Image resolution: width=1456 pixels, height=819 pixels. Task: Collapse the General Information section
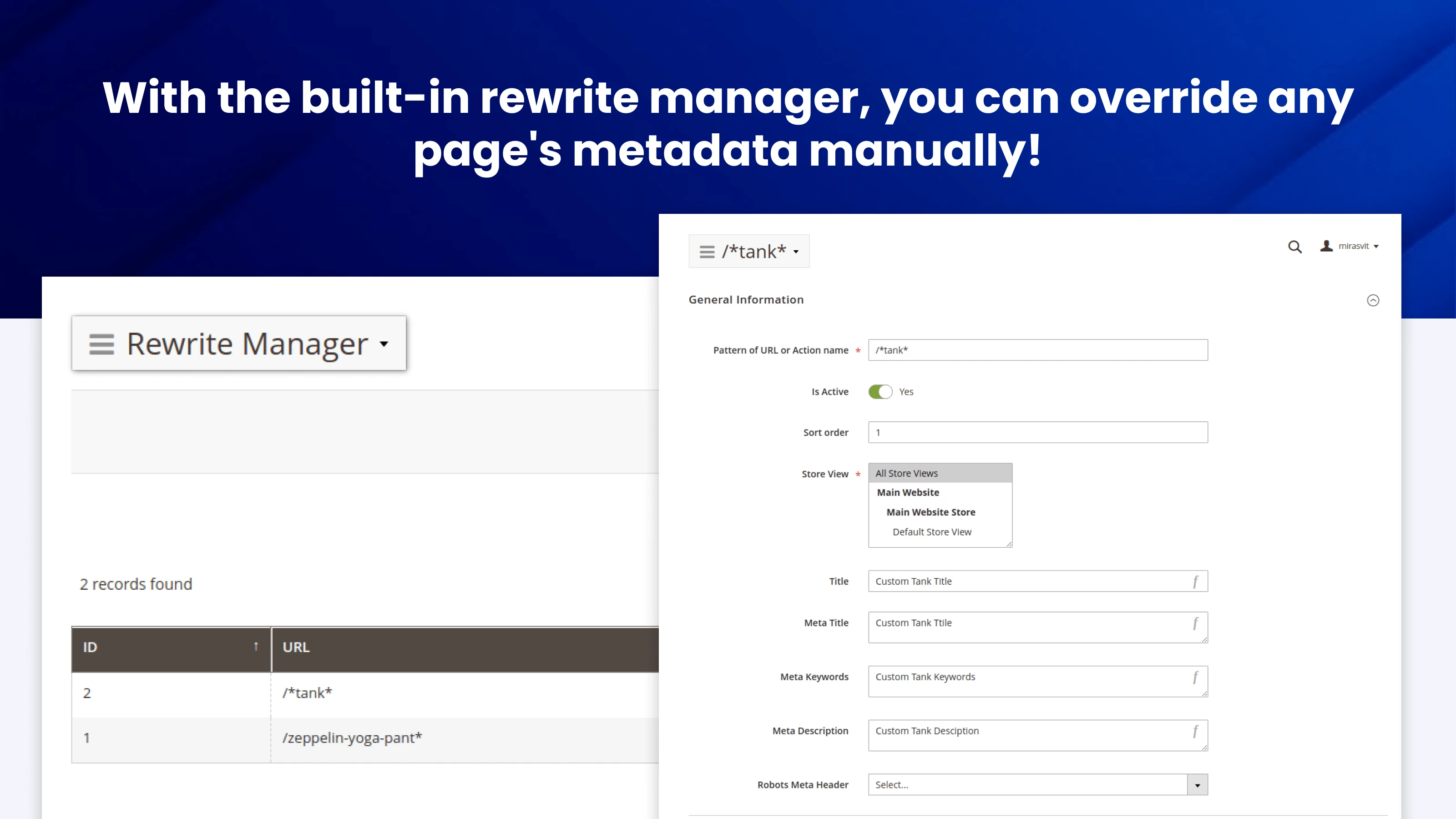(1374, 300)
